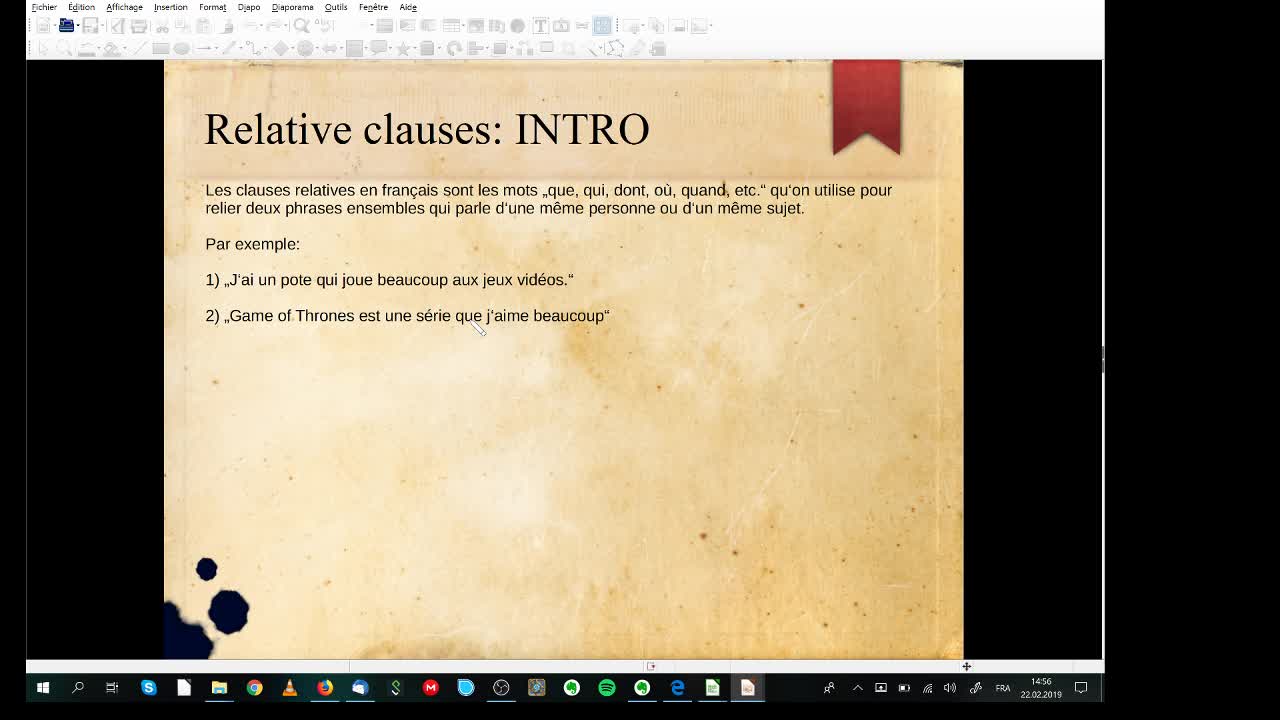
Task: Choose the Star shapes tool
Action: pyautogui.click(x=403, y=48)
